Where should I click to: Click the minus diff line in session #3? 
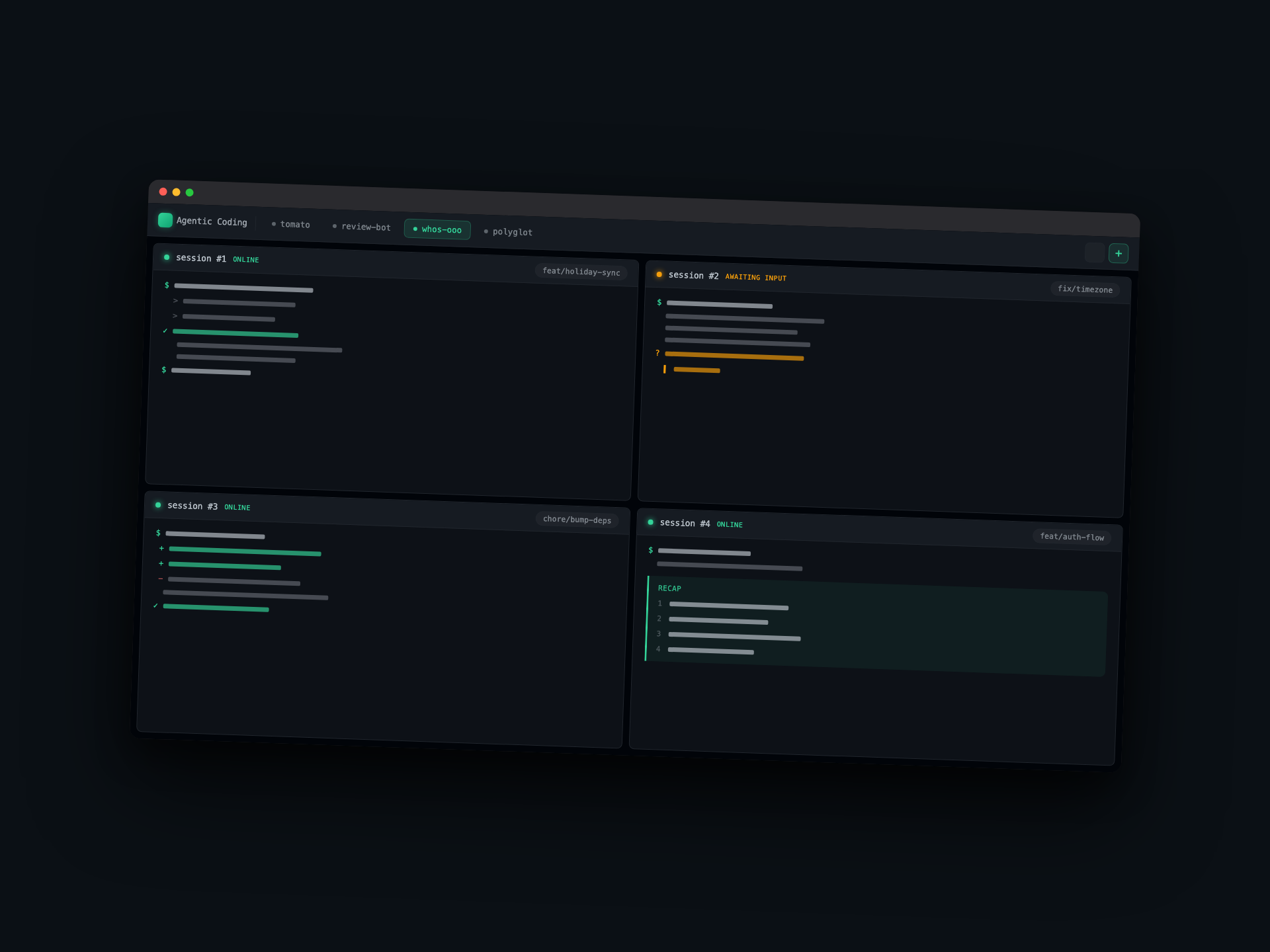tap(229, 581)
